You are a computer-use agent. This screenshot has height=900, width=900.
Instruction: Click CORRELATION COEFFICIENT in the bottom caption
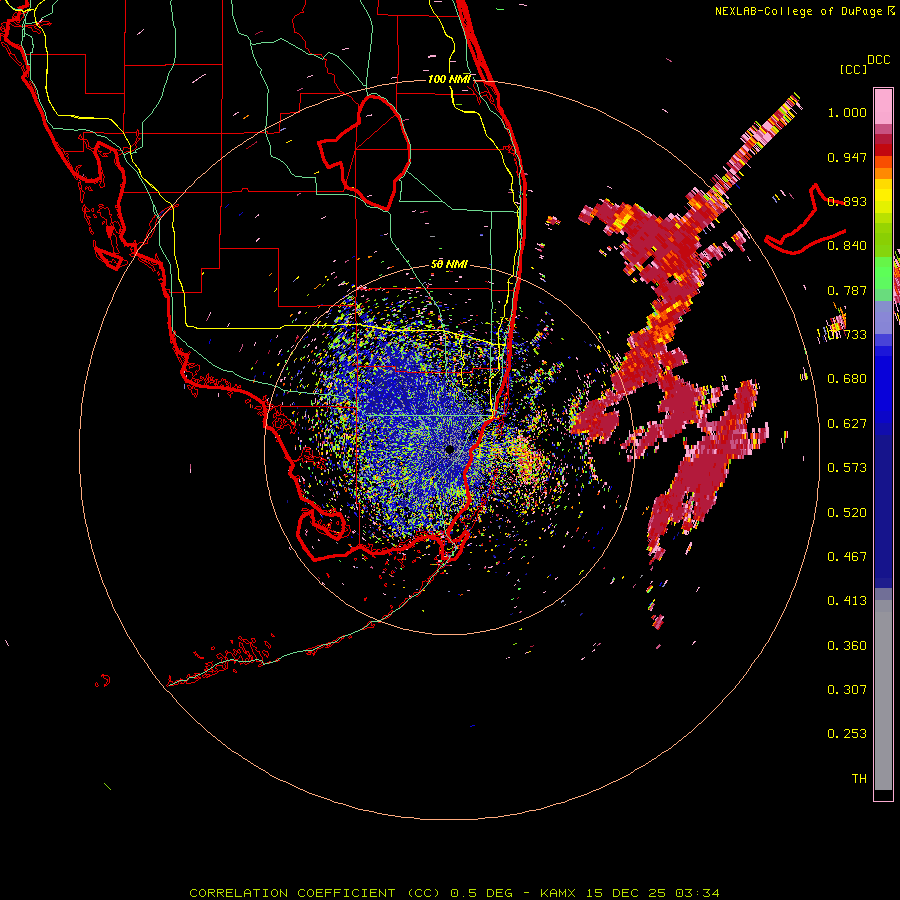(292, 893)
